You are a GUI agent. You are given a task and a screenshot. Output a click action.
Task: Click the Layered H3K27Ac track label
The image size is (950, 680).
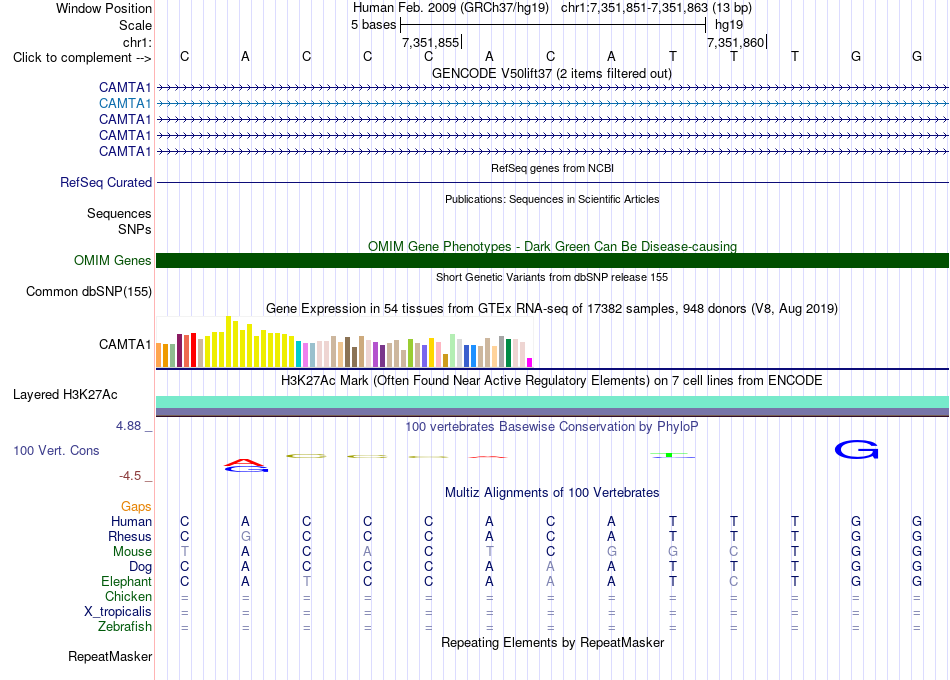tap(65, 395)
